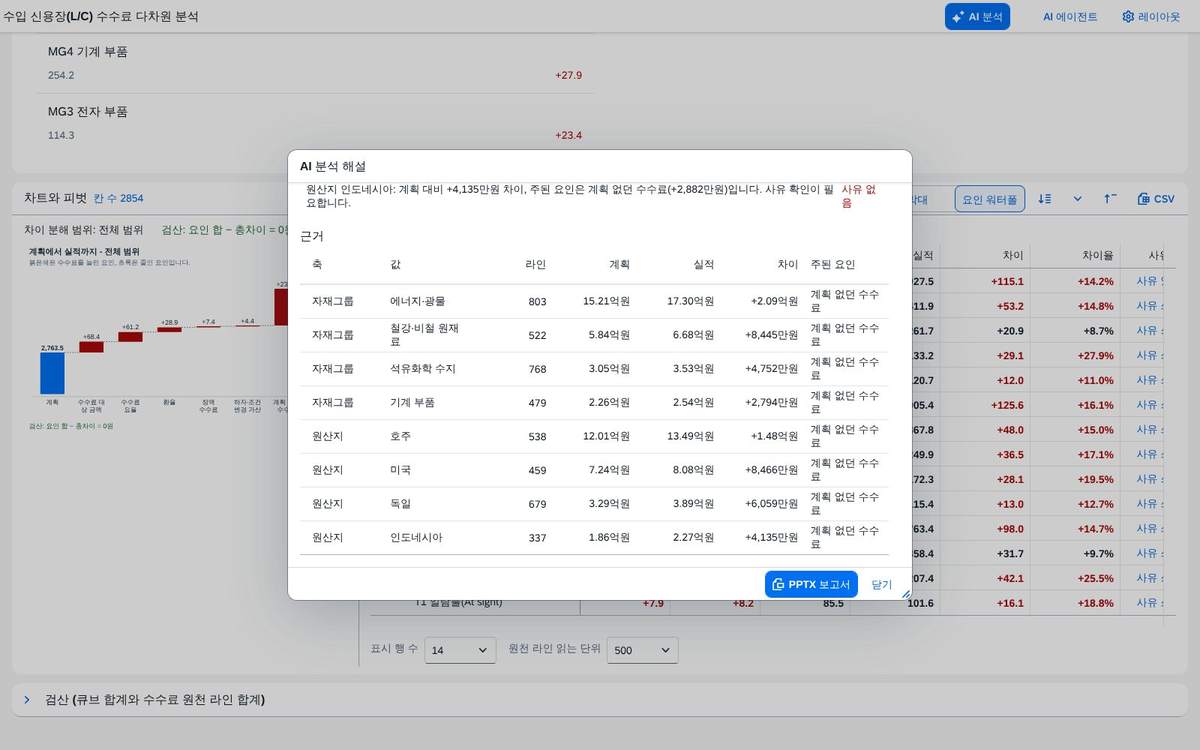The height and width of the screenshot is (750, 1200).
Task: Click the 사유 없음 link in the dialog
Action: (x=858, y=195)
